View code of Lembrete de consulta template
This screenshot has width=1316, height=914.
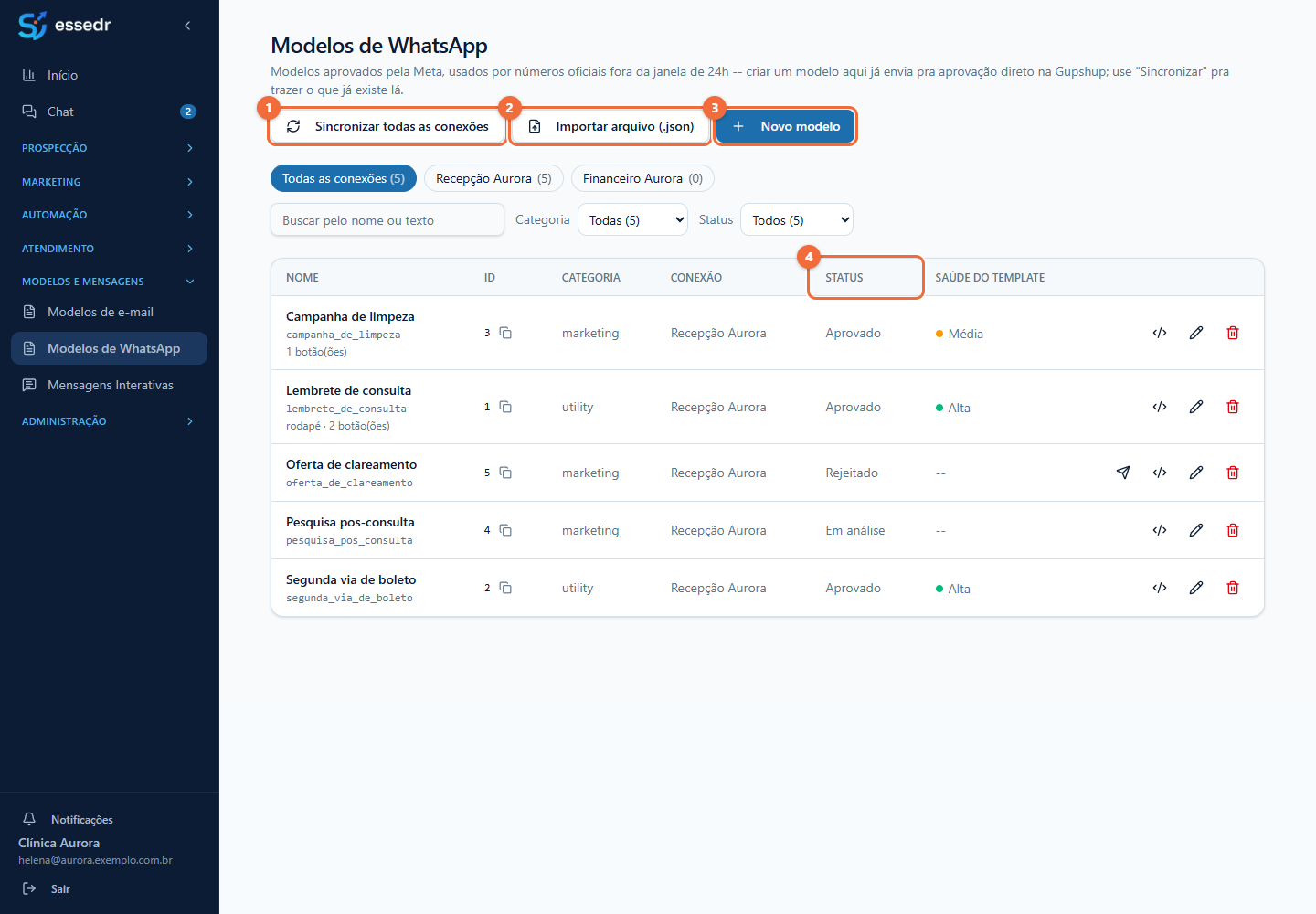tap(1160, 407)
